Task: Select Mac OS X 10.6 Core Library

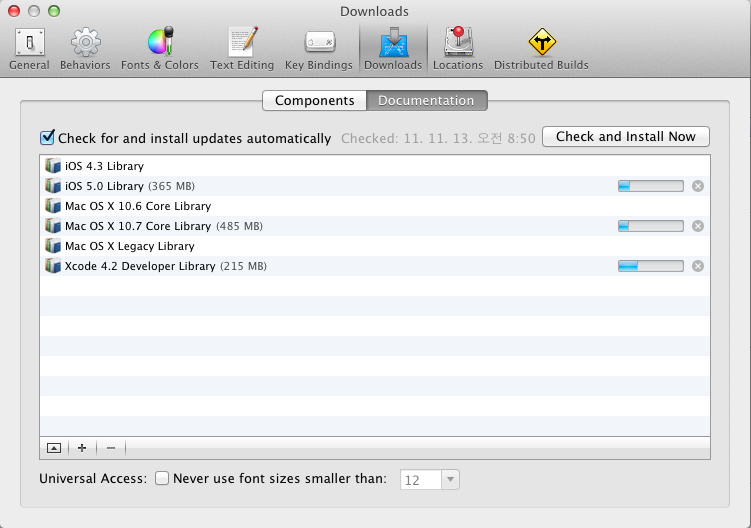Action: tap(375, 206)
